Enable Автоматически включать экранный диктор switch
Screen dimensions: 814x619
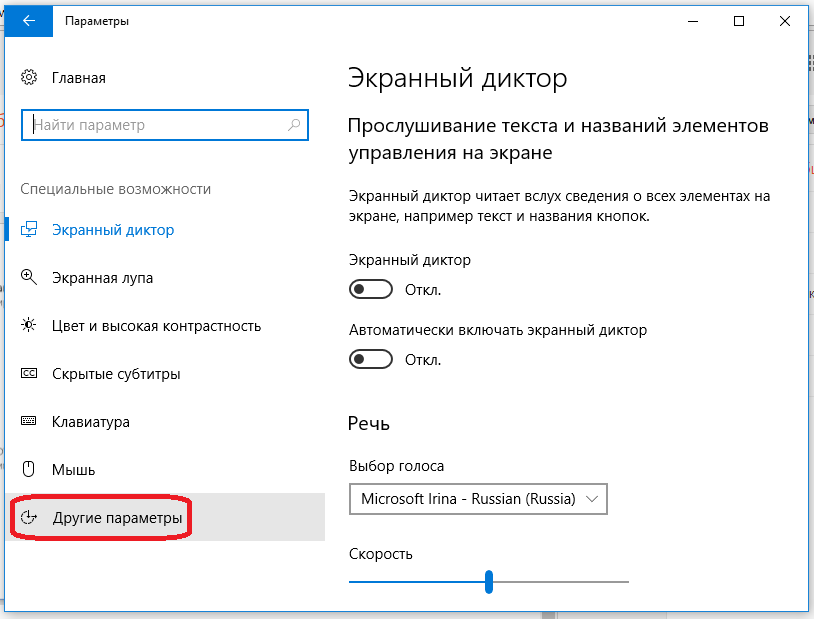[371, 359]
